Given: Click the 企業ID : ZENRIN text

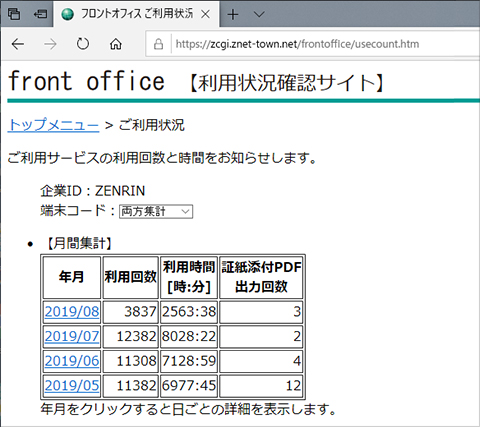Looking at the screenshot, I should pyautogui.click(x=93, y=191).
